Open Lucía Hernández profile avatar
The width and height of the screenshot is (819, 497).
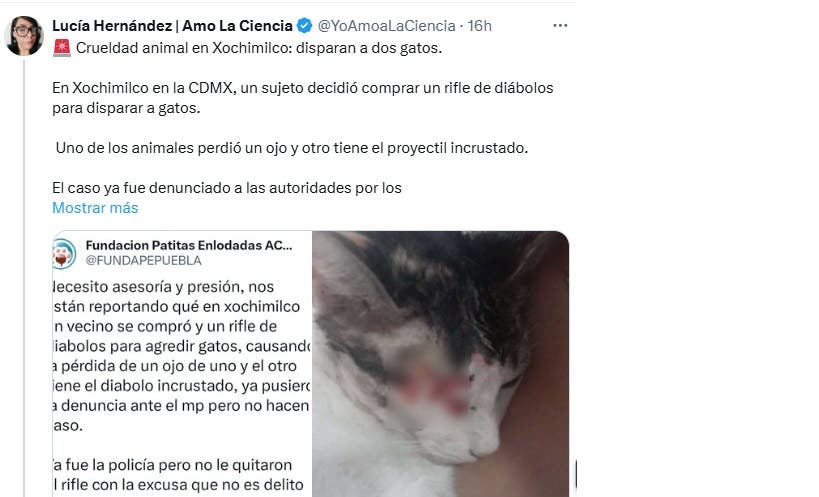pos(24,36)
